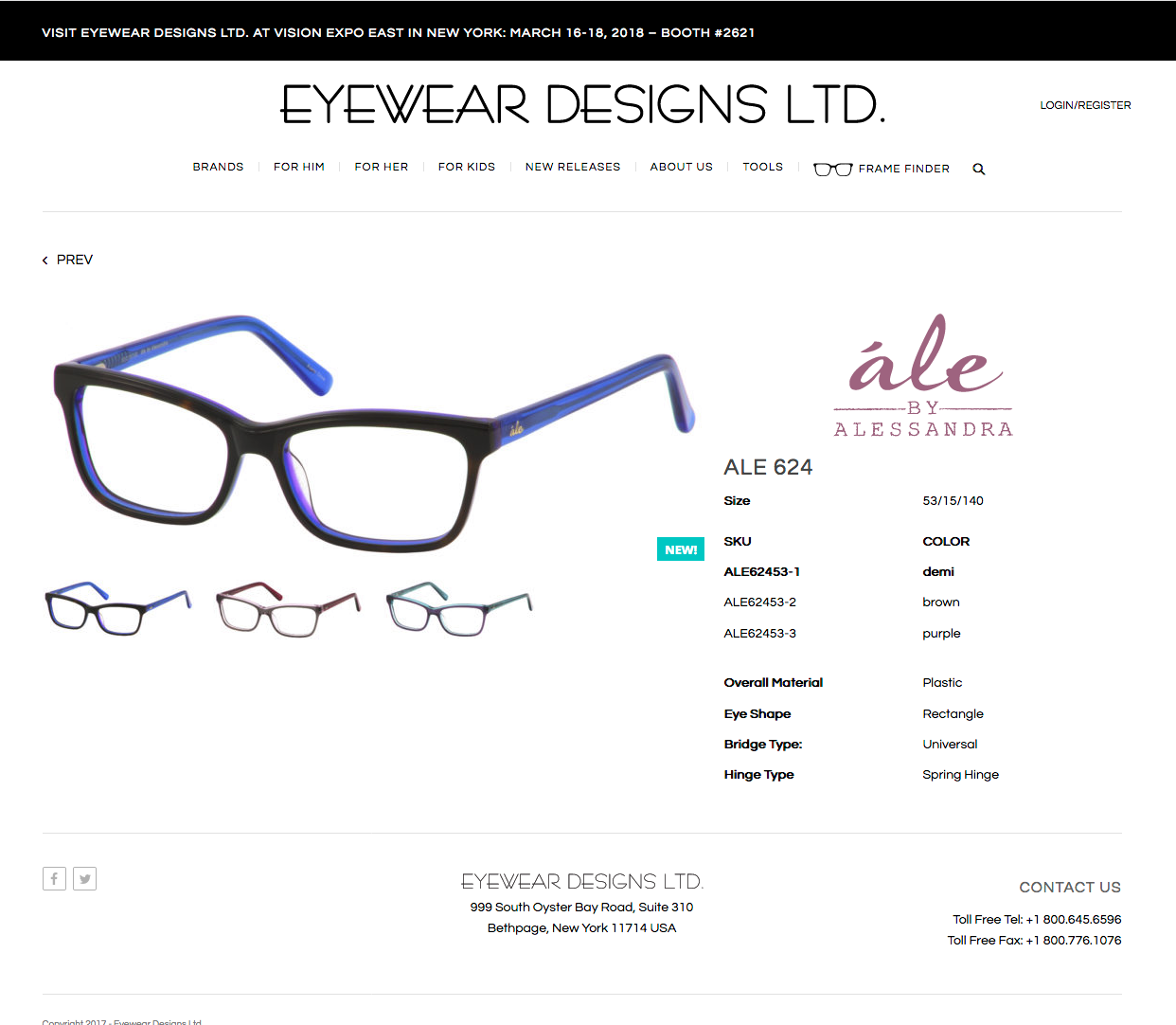Open the For Her menu
The height and width of the screenshot is (1025, 1176).
pyautogui.click(x=382, y=167)
